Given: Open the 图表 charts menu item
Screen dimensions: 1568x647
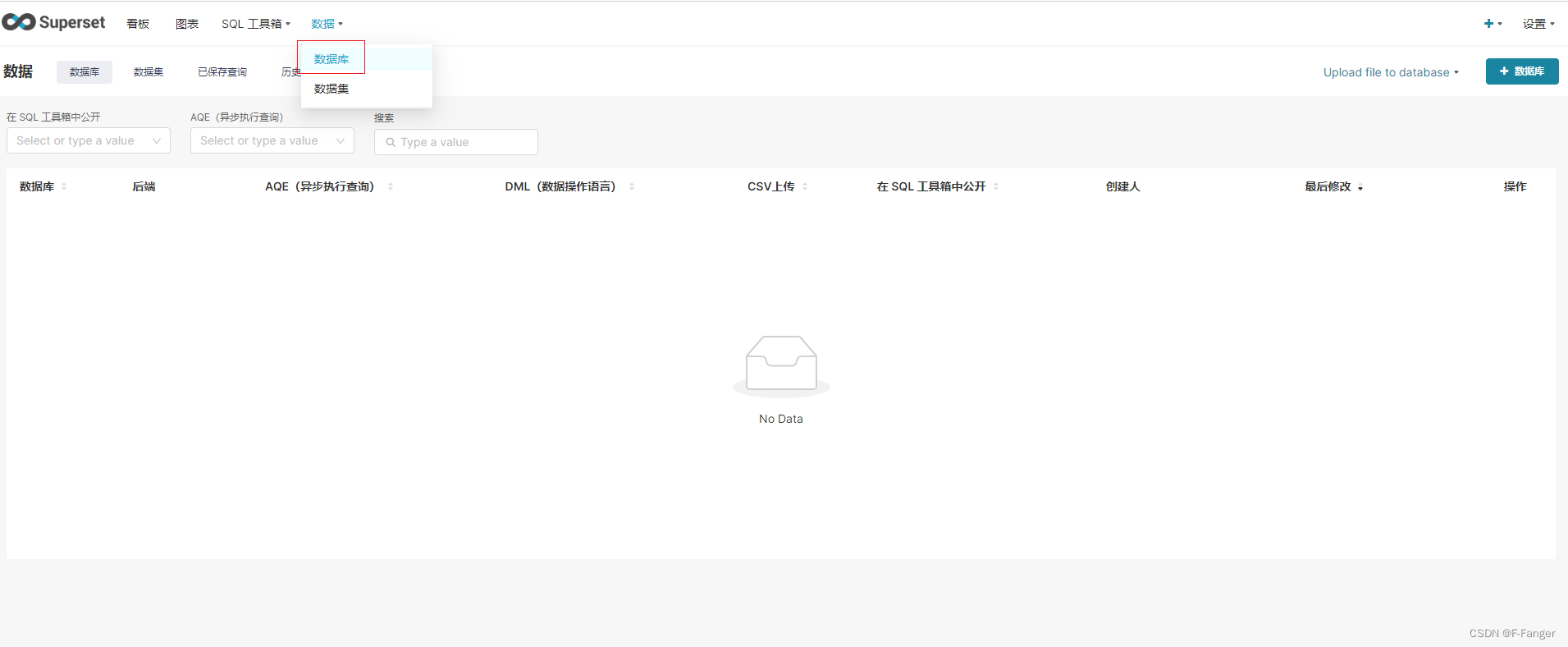Looking at the screenshot, I should click(187, 24).
